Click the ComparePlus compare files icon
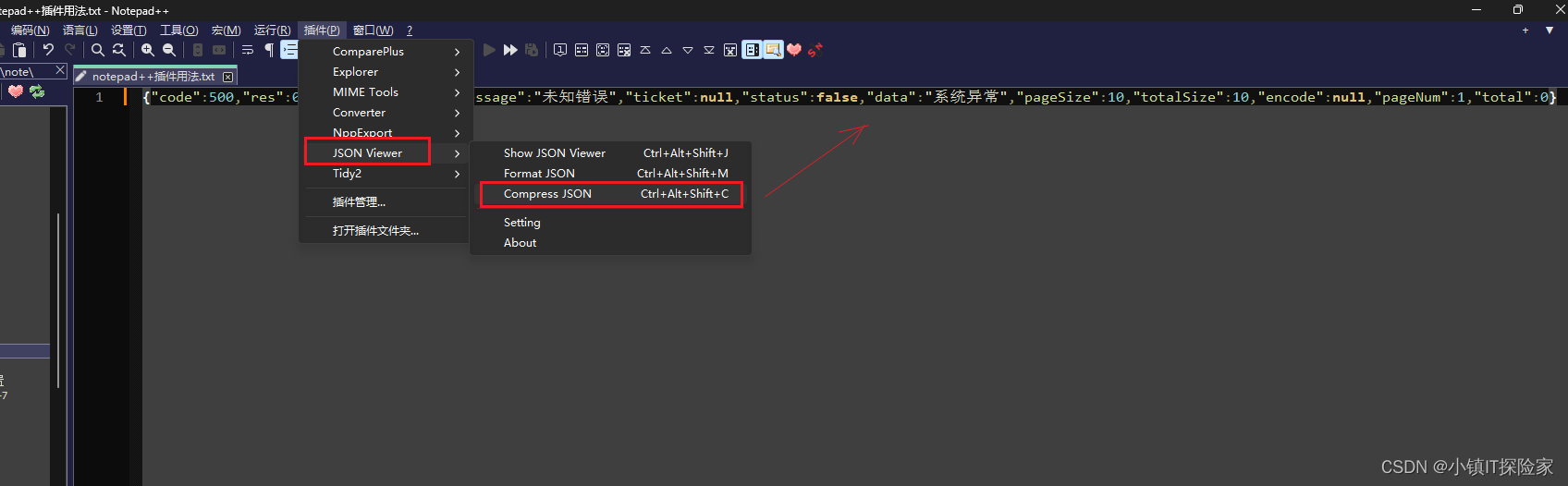 point(582,50)
